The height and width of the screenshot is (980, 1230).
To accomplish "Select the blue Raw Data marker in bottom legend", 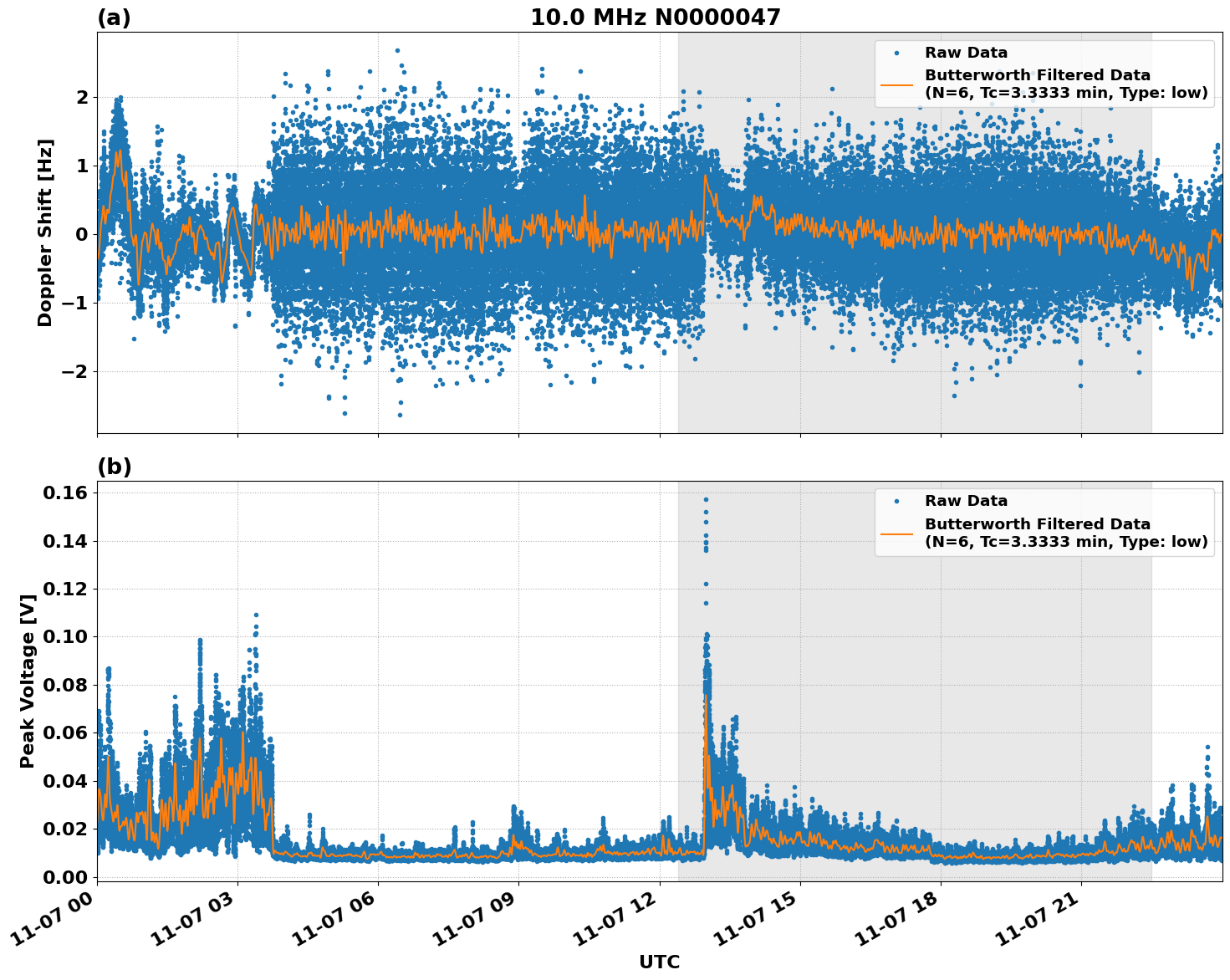I will coord(896,502).
